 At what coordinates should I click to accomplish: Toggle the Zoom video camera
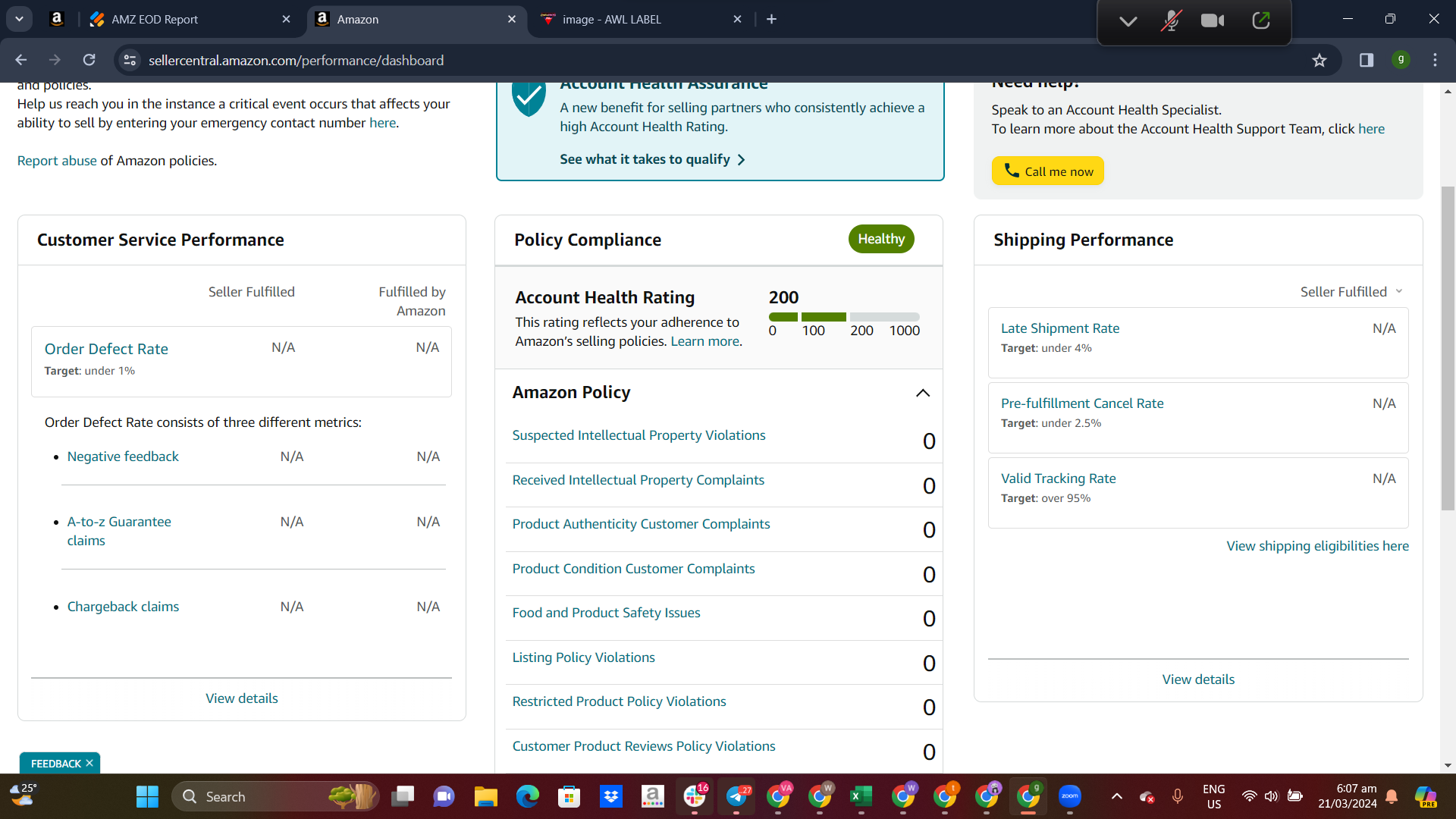1213,21
